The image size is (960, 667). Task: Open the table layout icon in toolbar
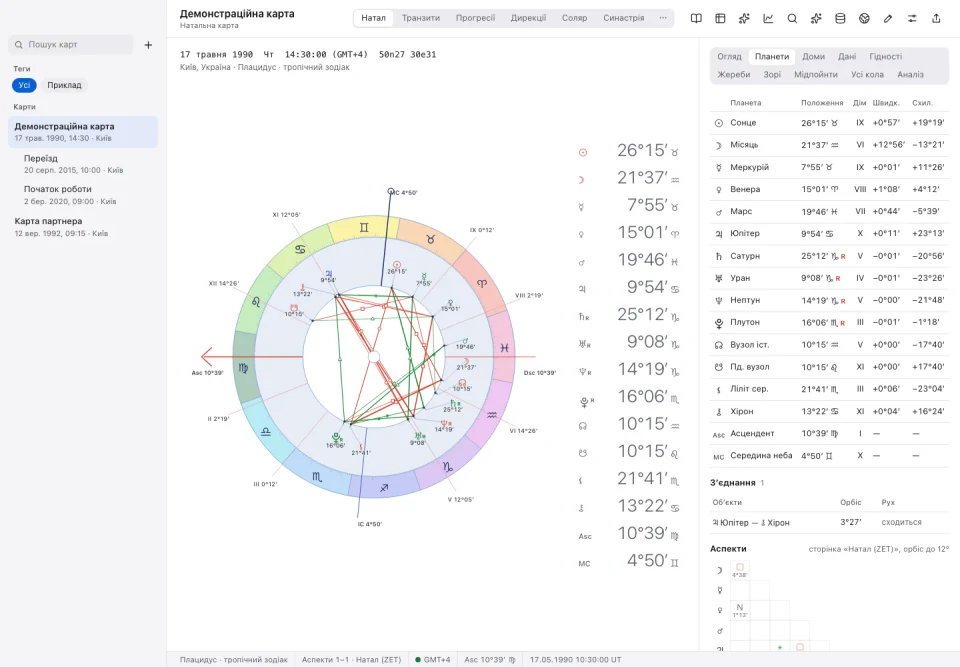pos(720,18)
